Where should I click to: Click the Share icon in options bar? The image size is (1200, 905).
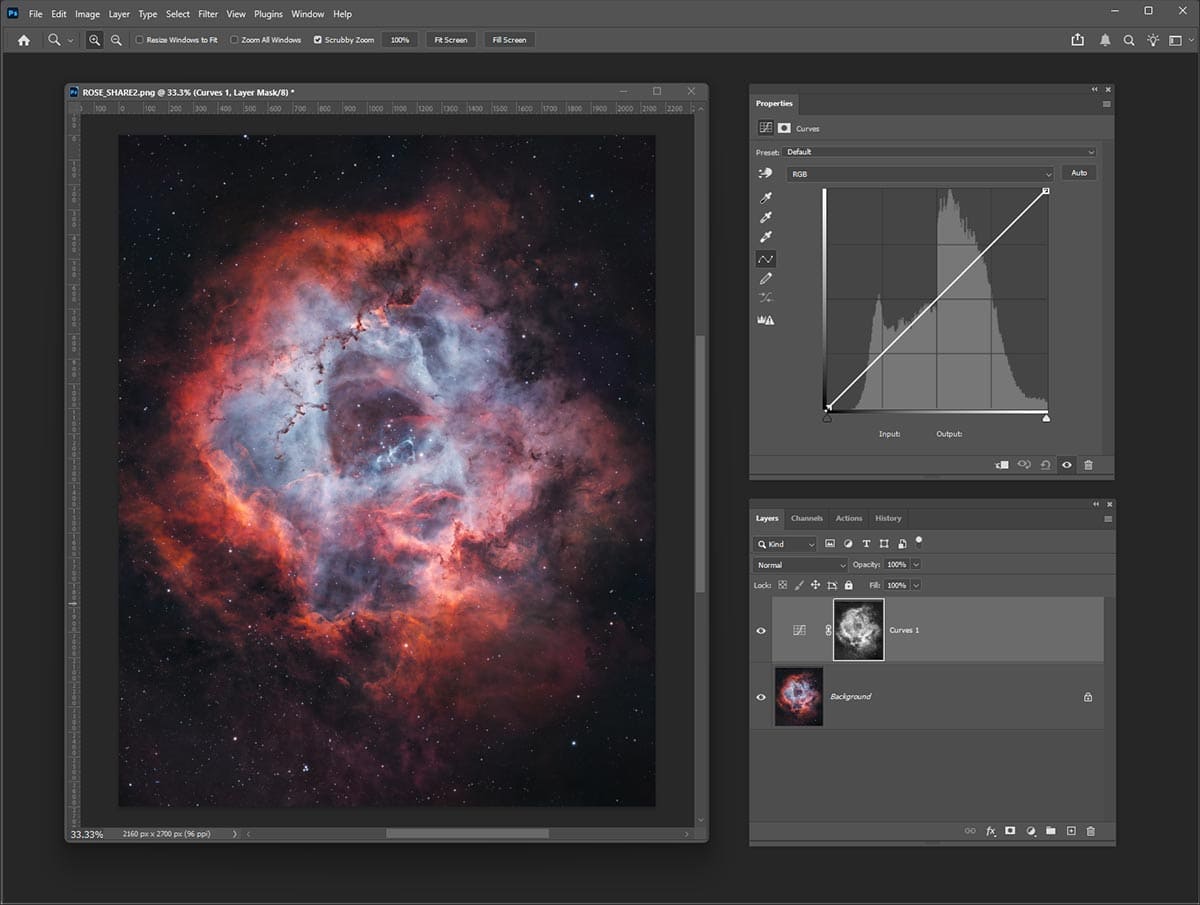(1077, 40)
